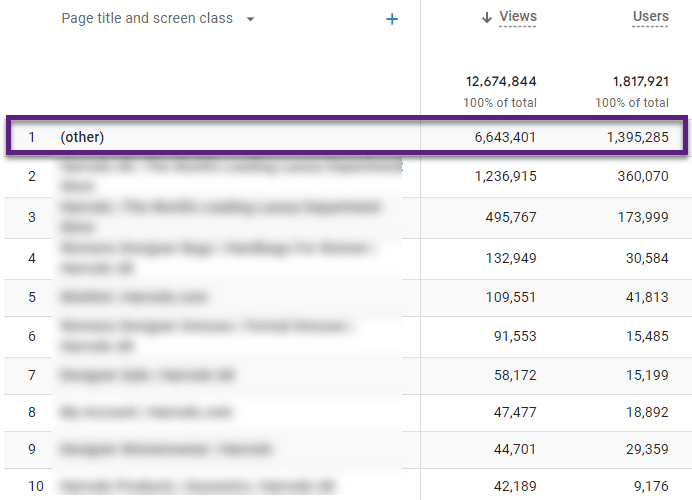Click the 173,999 users value
692x500 pixels.
click(x=637, y=217)
